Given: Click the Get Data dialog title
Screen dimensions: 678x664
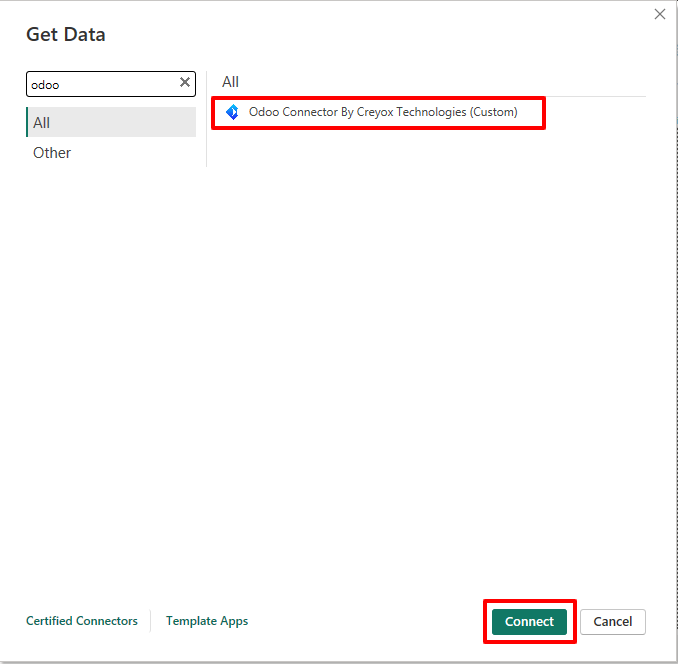Looking at the screenshot, I should point(66,35).
